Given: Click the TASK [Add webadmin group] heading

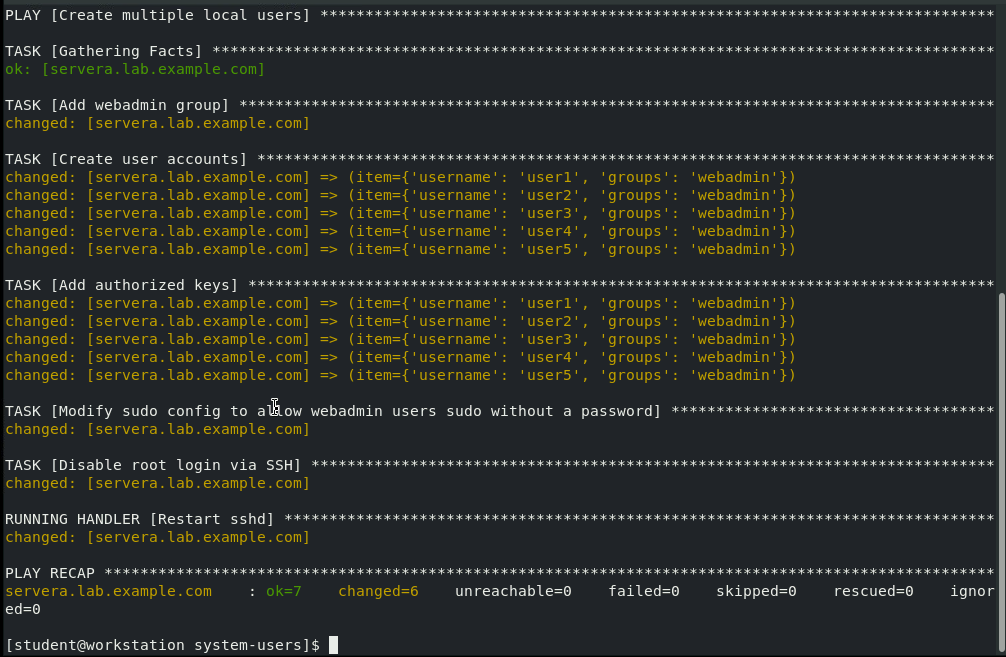Looking at the screenshot, I should point(117,105).
